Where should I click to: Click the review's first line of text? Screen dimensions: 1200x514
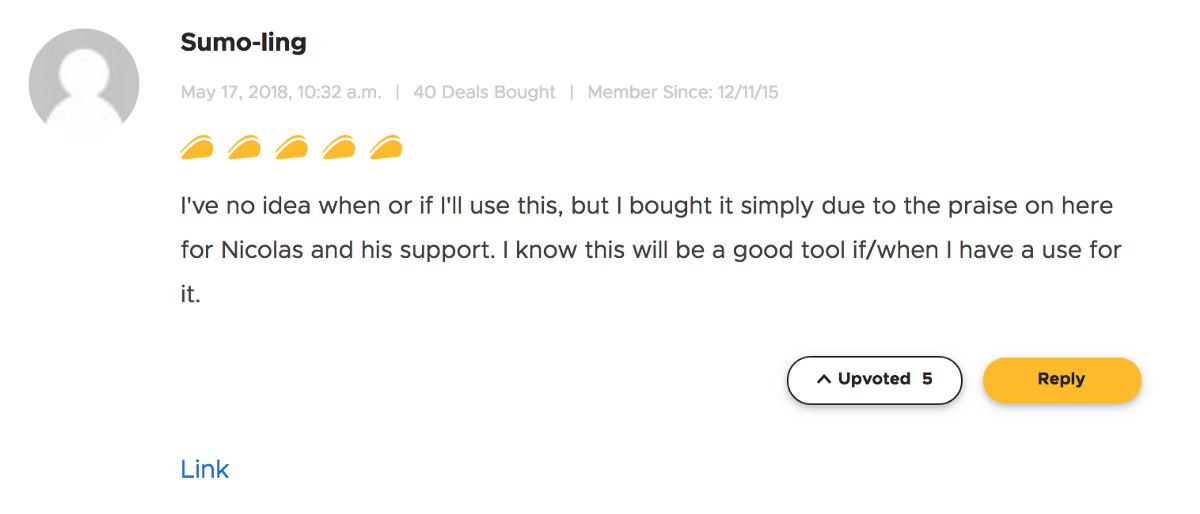click(646, 207)
